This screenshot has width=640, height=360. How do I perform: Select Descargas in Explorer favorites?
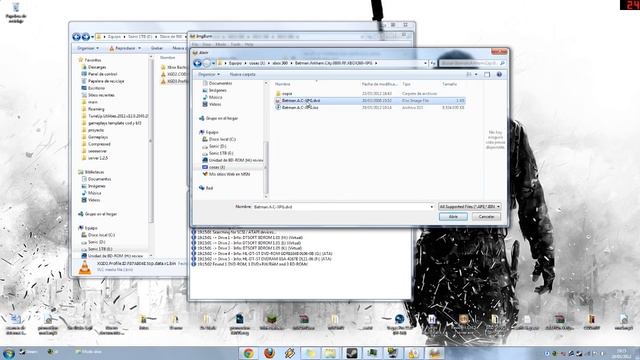pos(97,67)
